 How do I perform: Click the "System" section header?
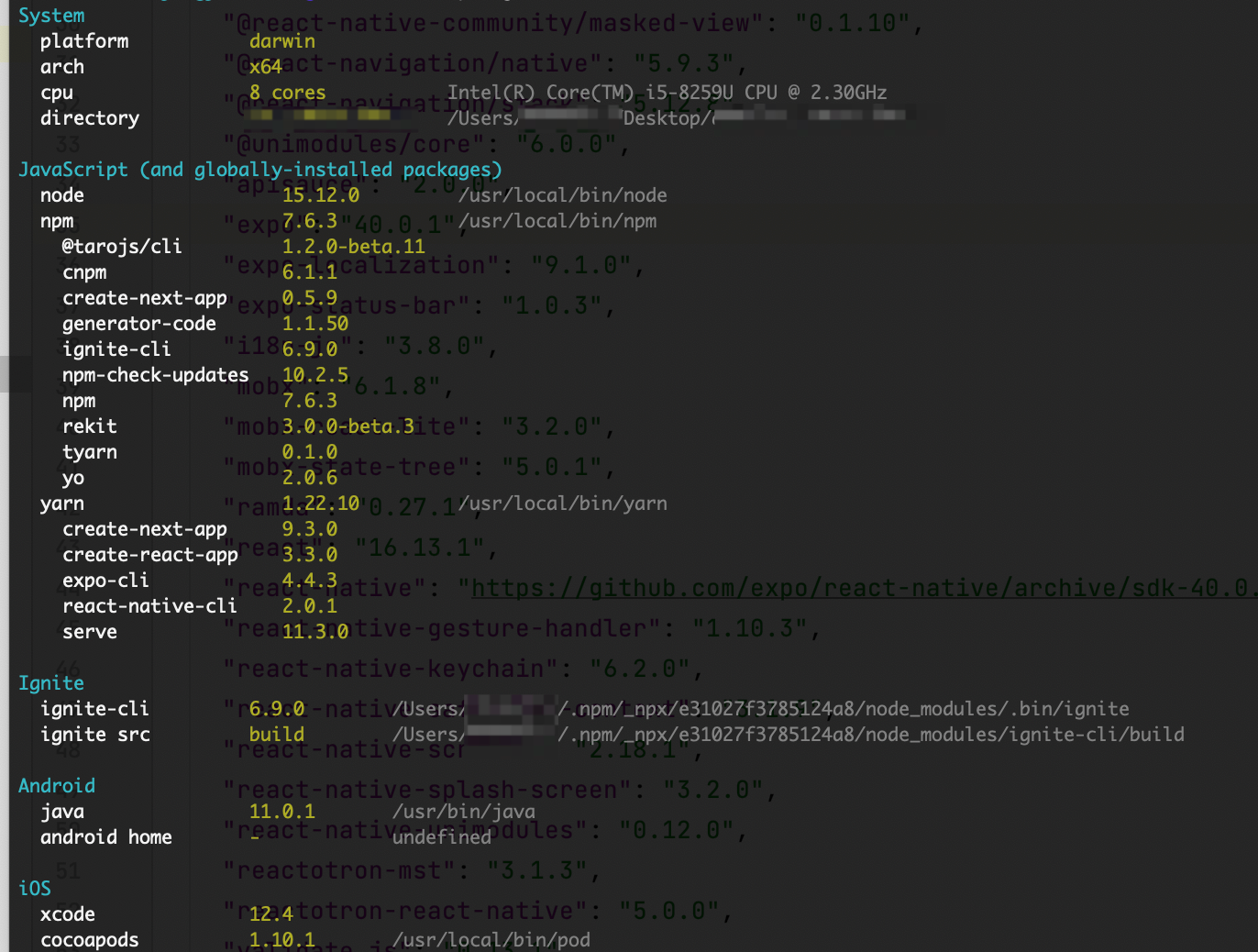coord(51,15)
